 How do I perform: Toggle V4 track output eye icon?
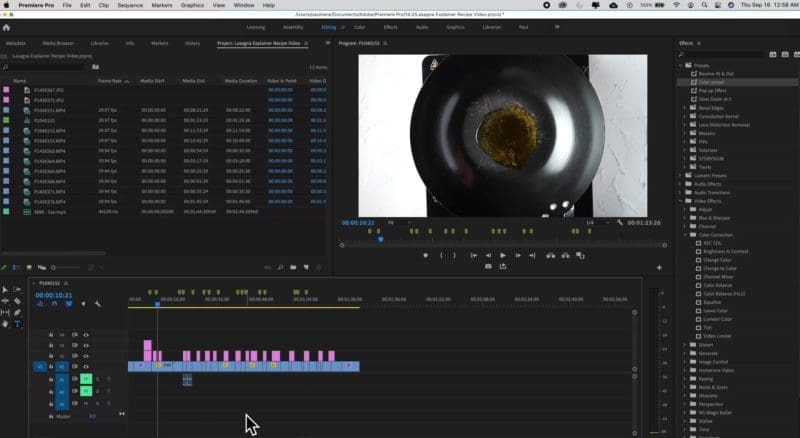coord(86,335)
